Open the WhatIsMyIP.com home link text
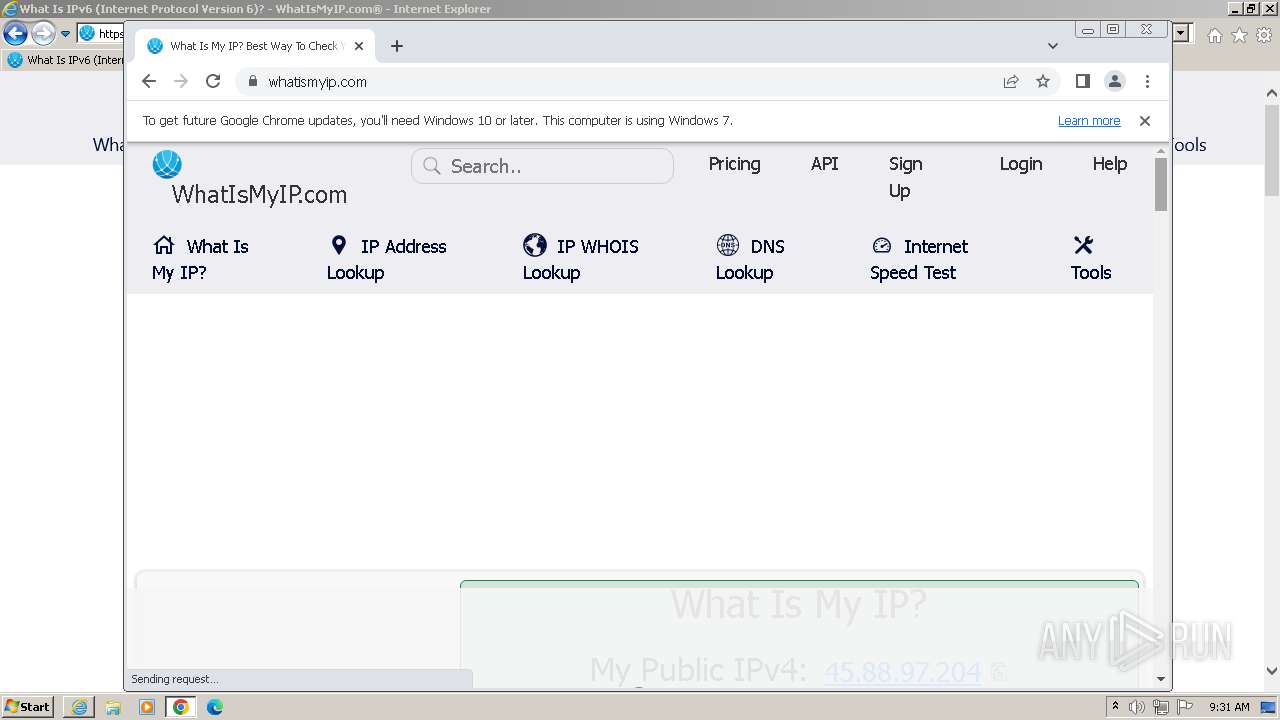The width and height of the screenshot is (1280, 720). pyautogui.click(x=259, y=195)
